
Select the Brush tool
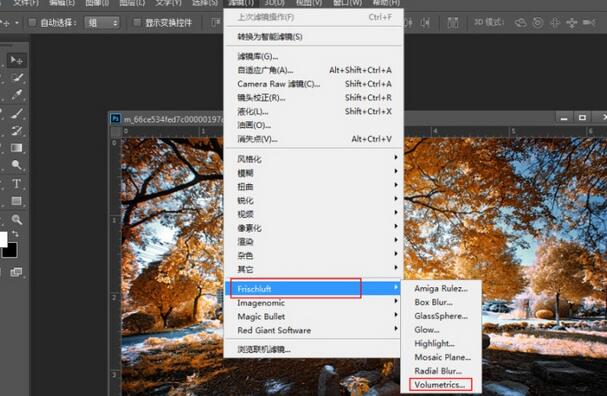[x=17, y=113]
